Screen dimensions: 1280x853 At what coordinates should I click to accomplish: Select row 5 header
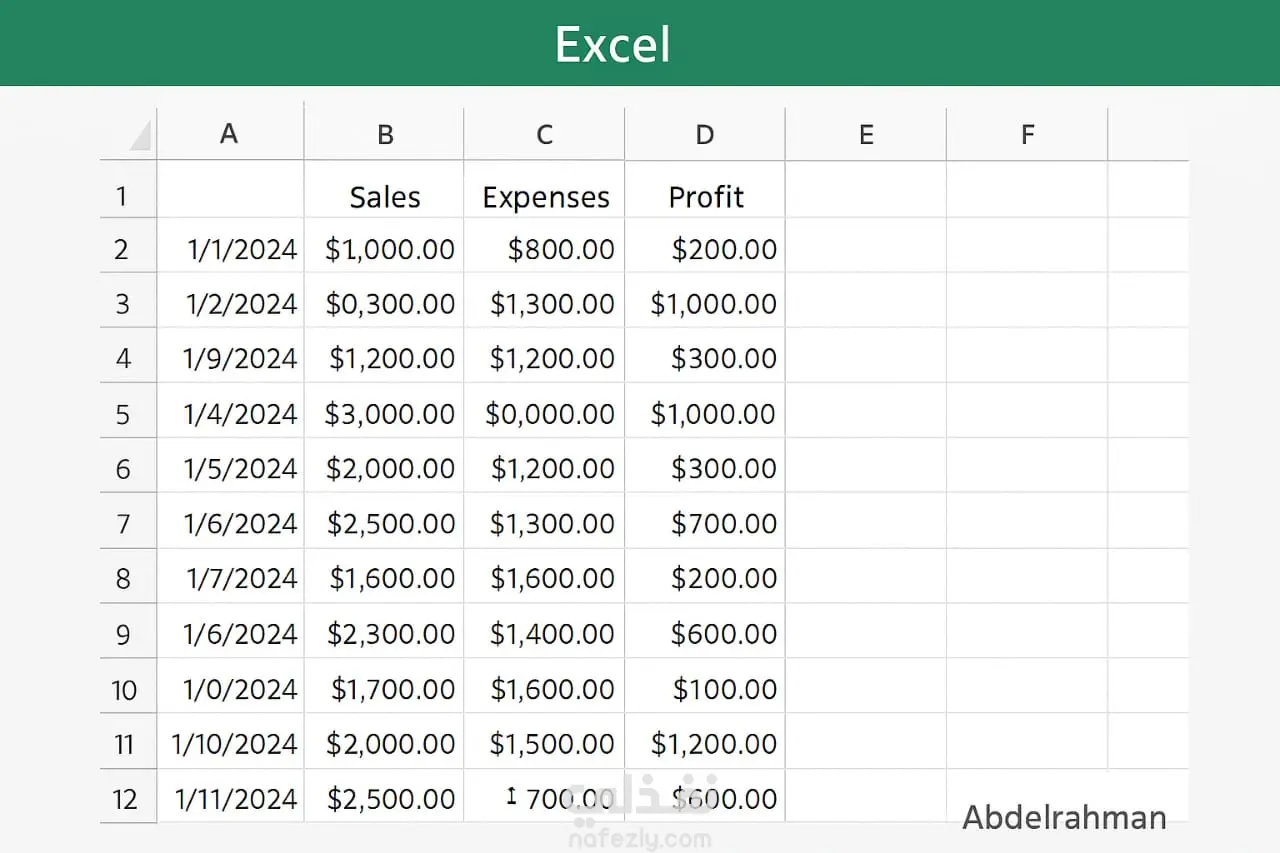pyautogui.click(x=123, y=414)
